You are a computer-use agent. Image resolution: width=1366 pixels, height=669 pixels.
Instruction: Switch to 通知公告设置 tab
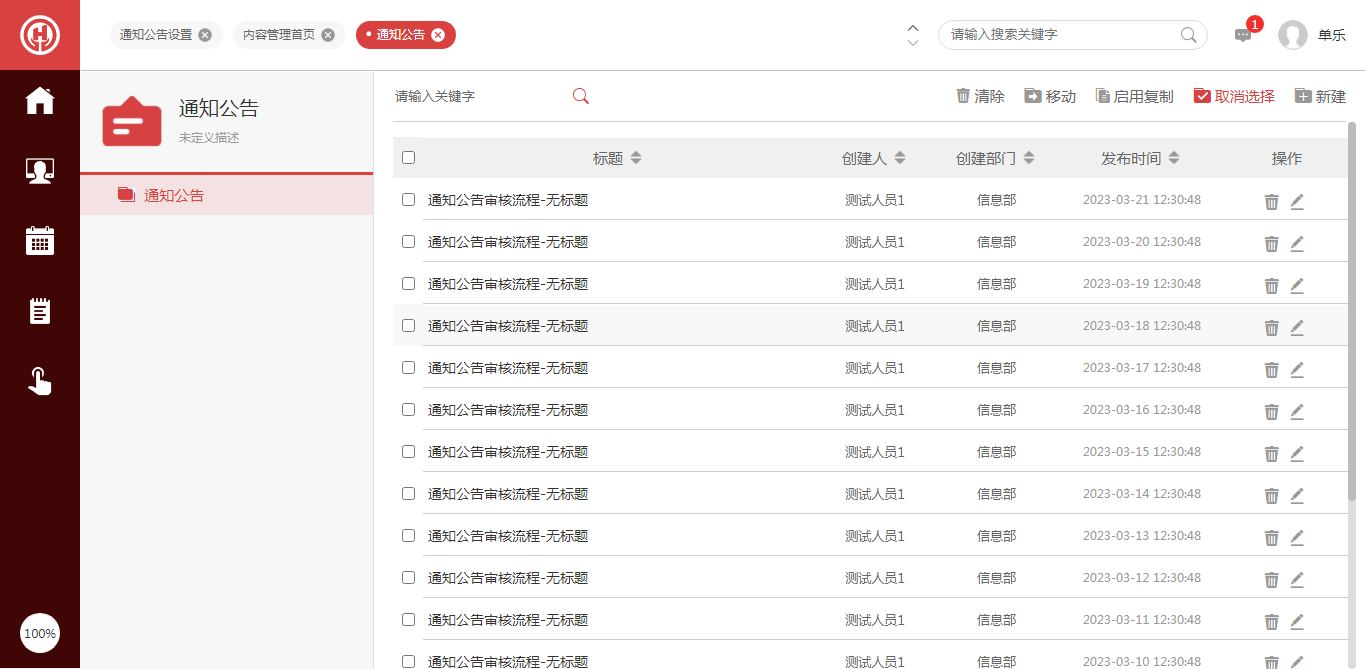156,35
